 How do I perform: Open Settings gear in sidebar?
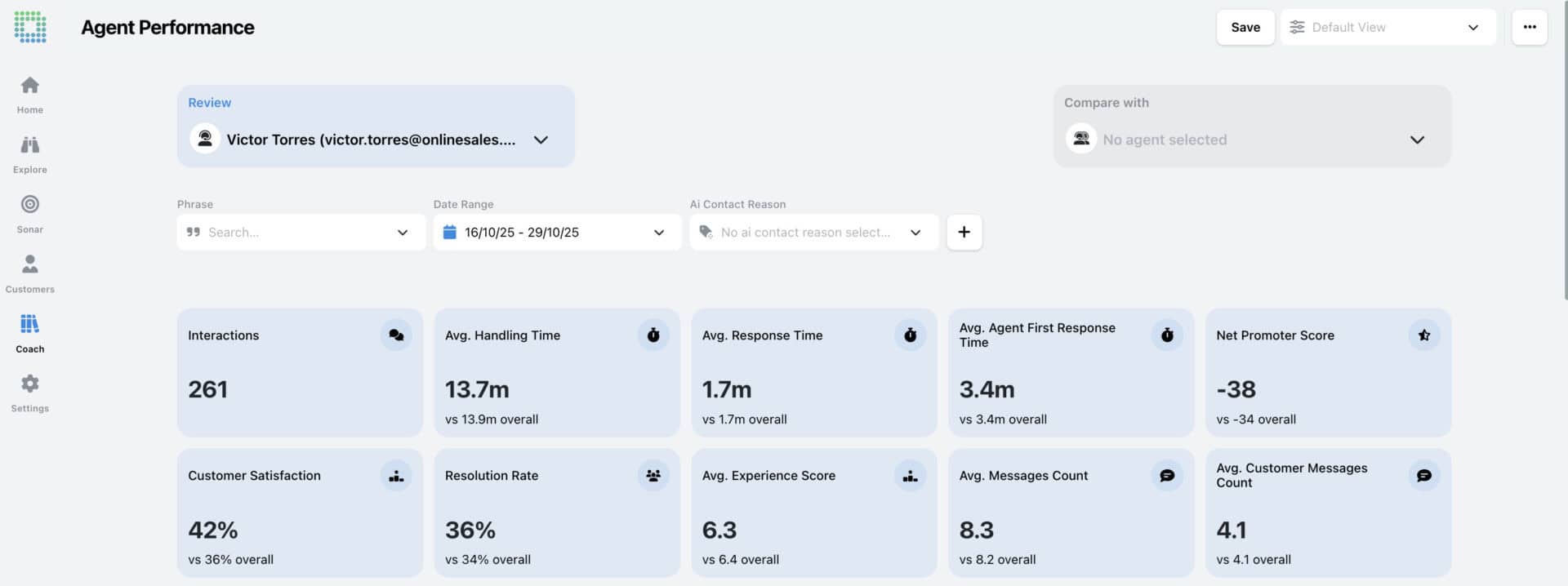[x=30, y=384]
